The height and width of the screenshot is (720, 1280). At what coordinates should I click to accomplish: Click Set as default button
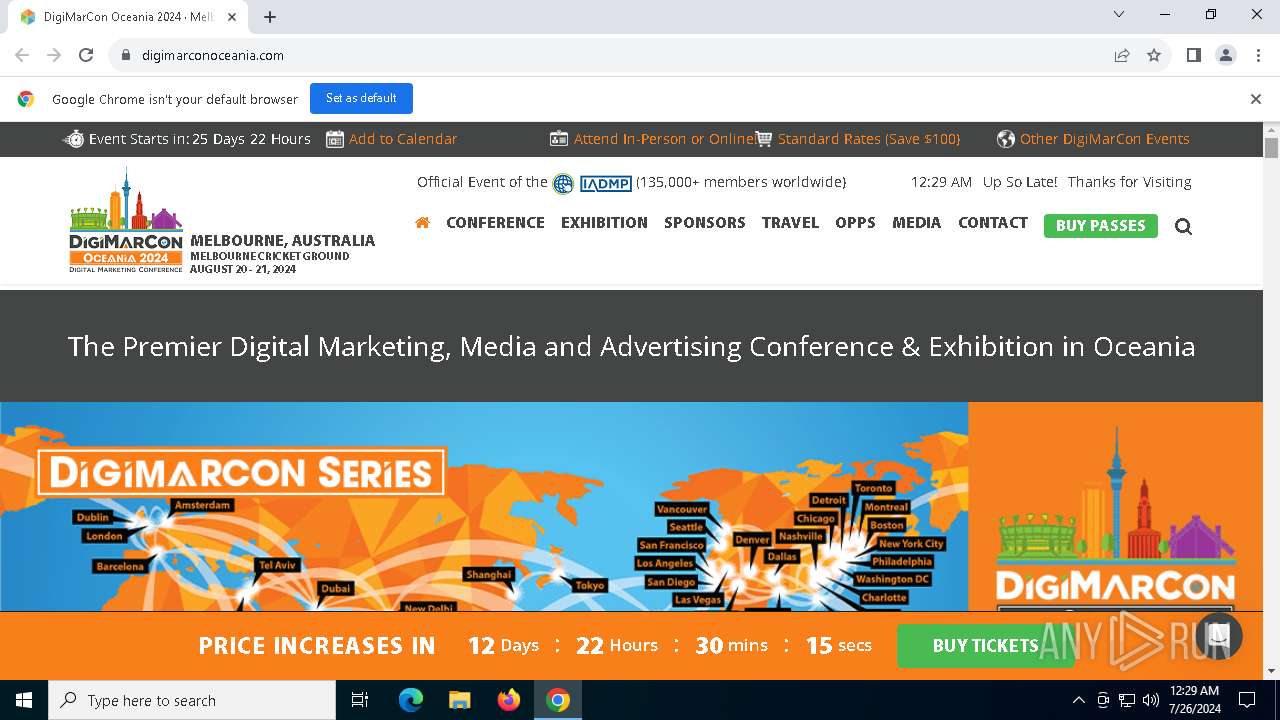(361, 98)
